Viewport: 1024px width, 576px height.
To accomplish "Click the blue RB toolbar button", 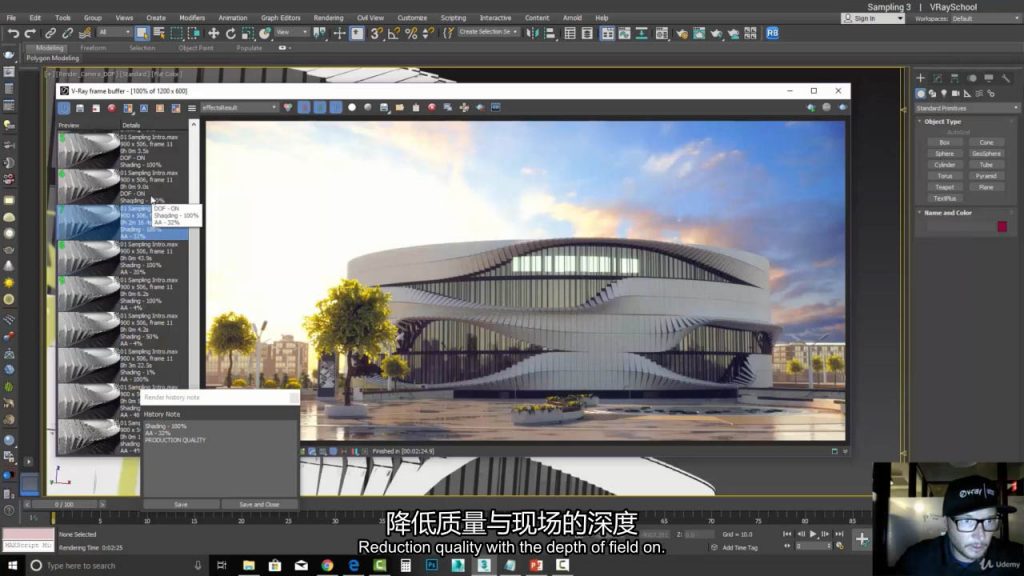I will (x=773, y=33).
